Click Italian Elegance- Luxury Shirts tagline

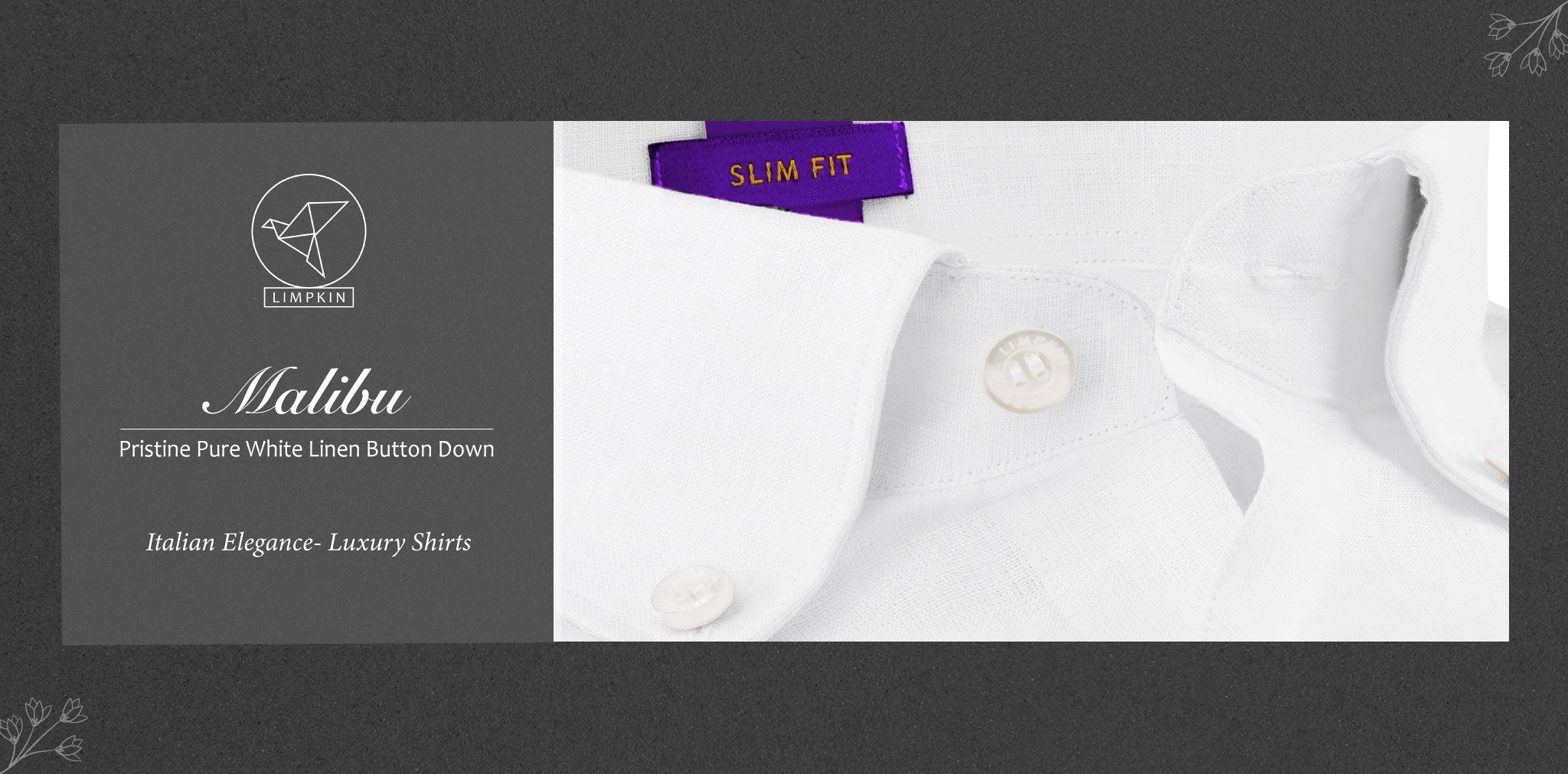click(x=309, y=543)
